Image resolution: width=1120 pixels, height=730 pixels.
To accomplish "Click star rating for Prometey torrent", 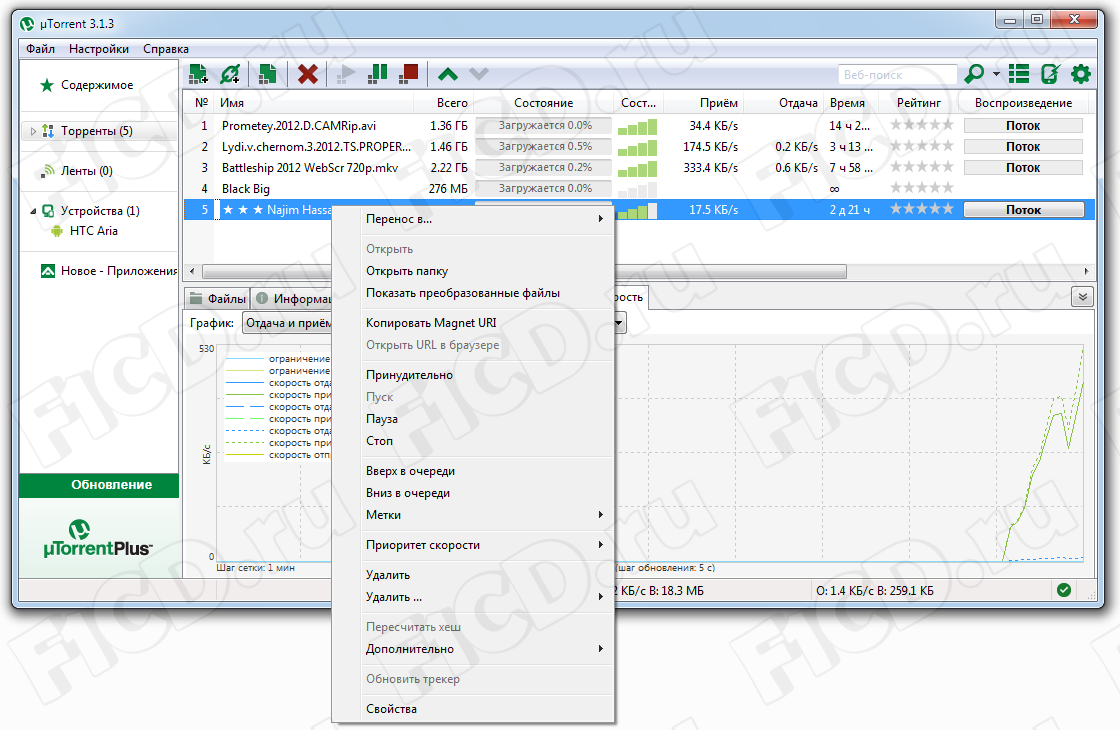I will (x=921, y=125).
